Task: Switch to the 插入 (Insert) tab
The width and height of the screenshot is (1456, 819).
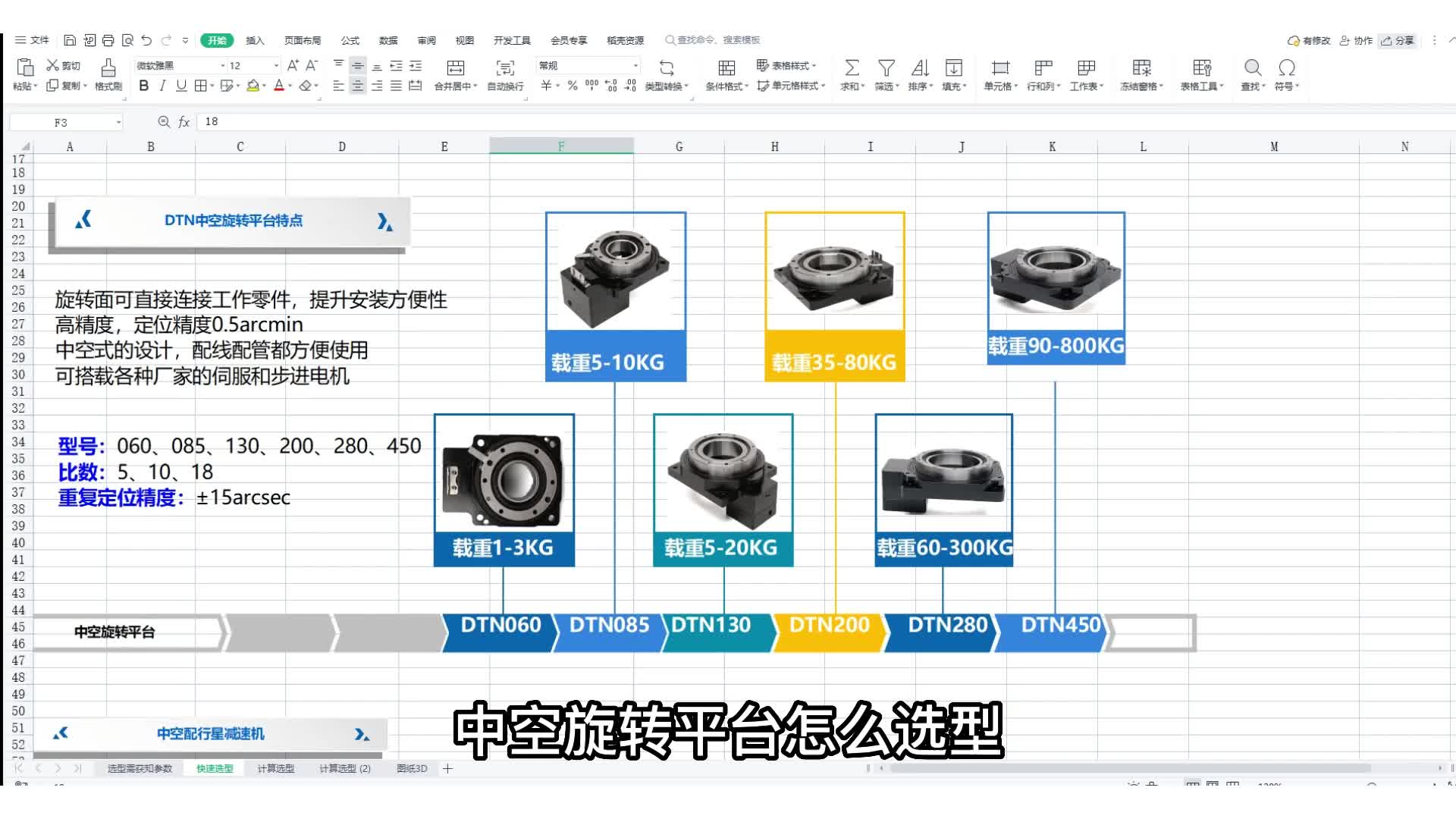Action: [255, 40]
